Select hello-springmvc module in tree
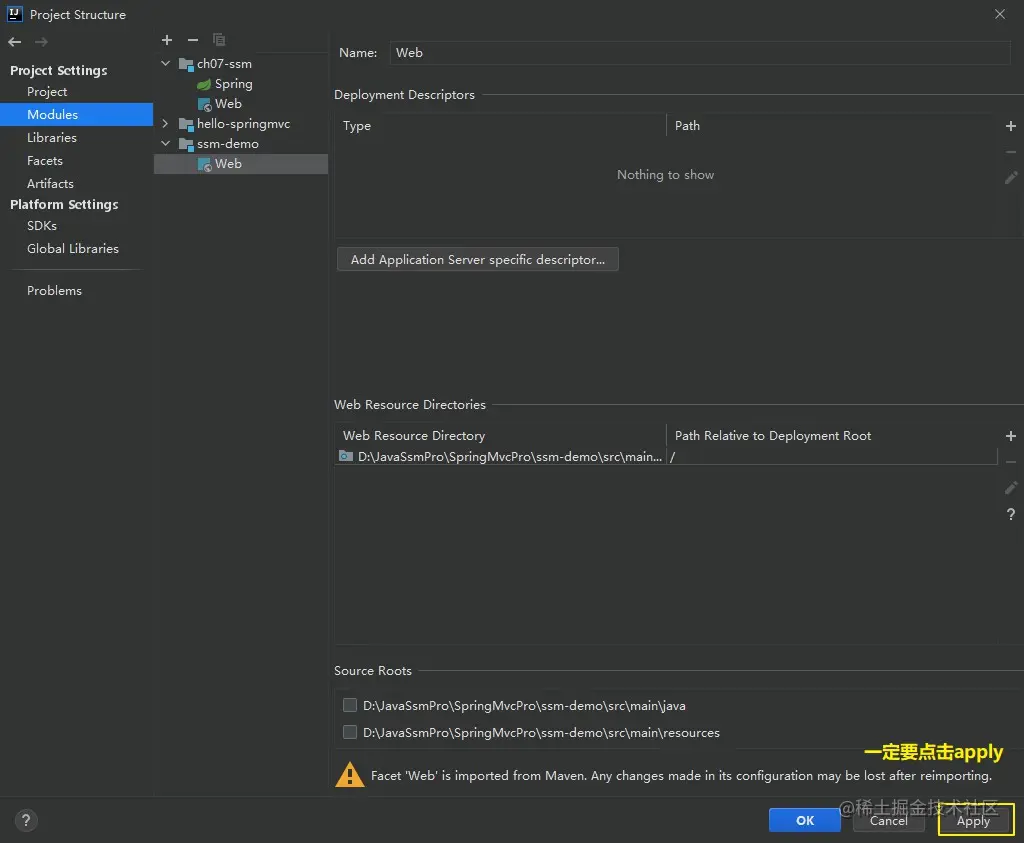This screenshot has width=1024, height=843. point(243,124)
